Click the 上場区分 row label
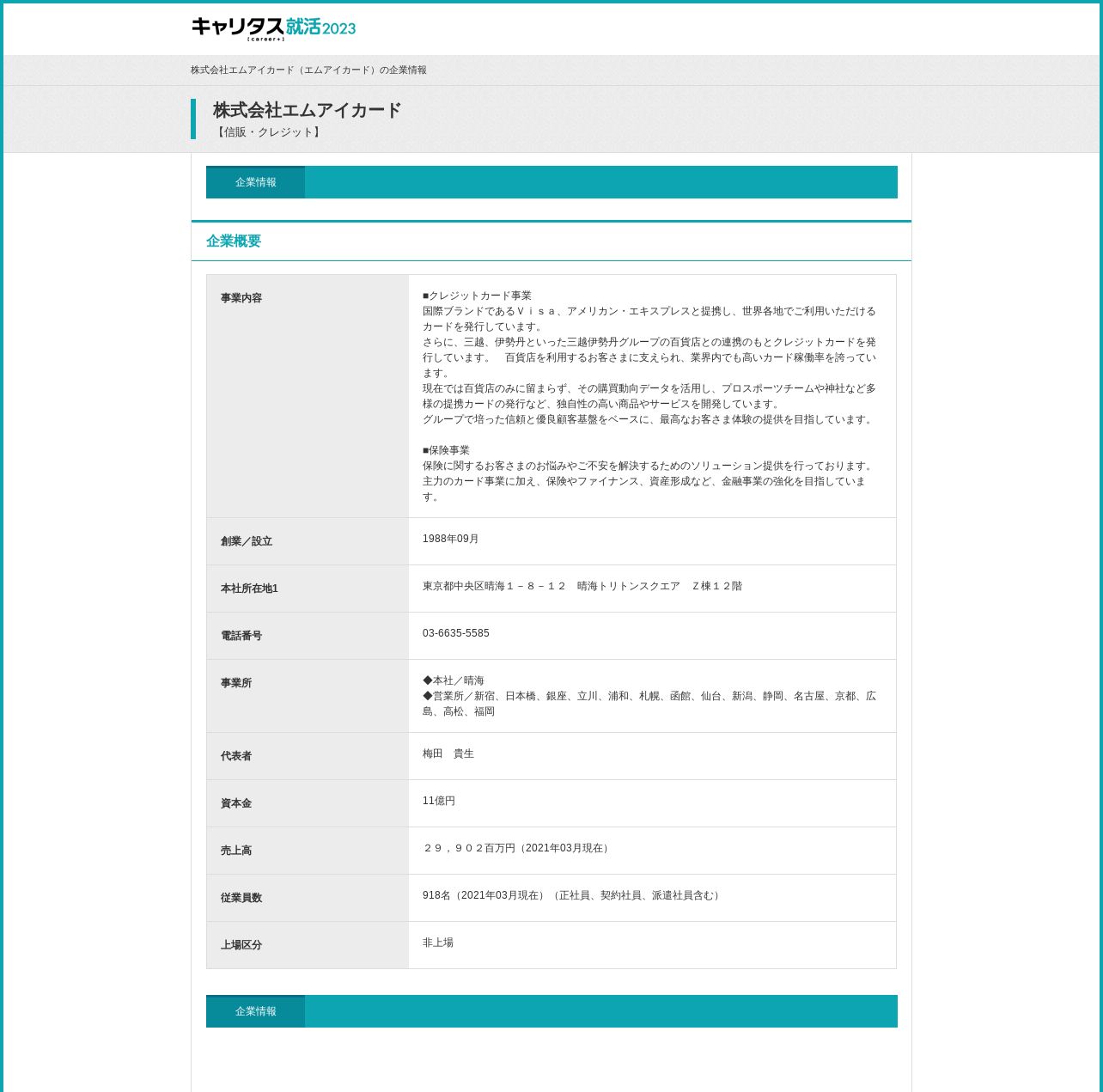The width and height of the screenshot is (1103, 1092). tap(241, 945)
